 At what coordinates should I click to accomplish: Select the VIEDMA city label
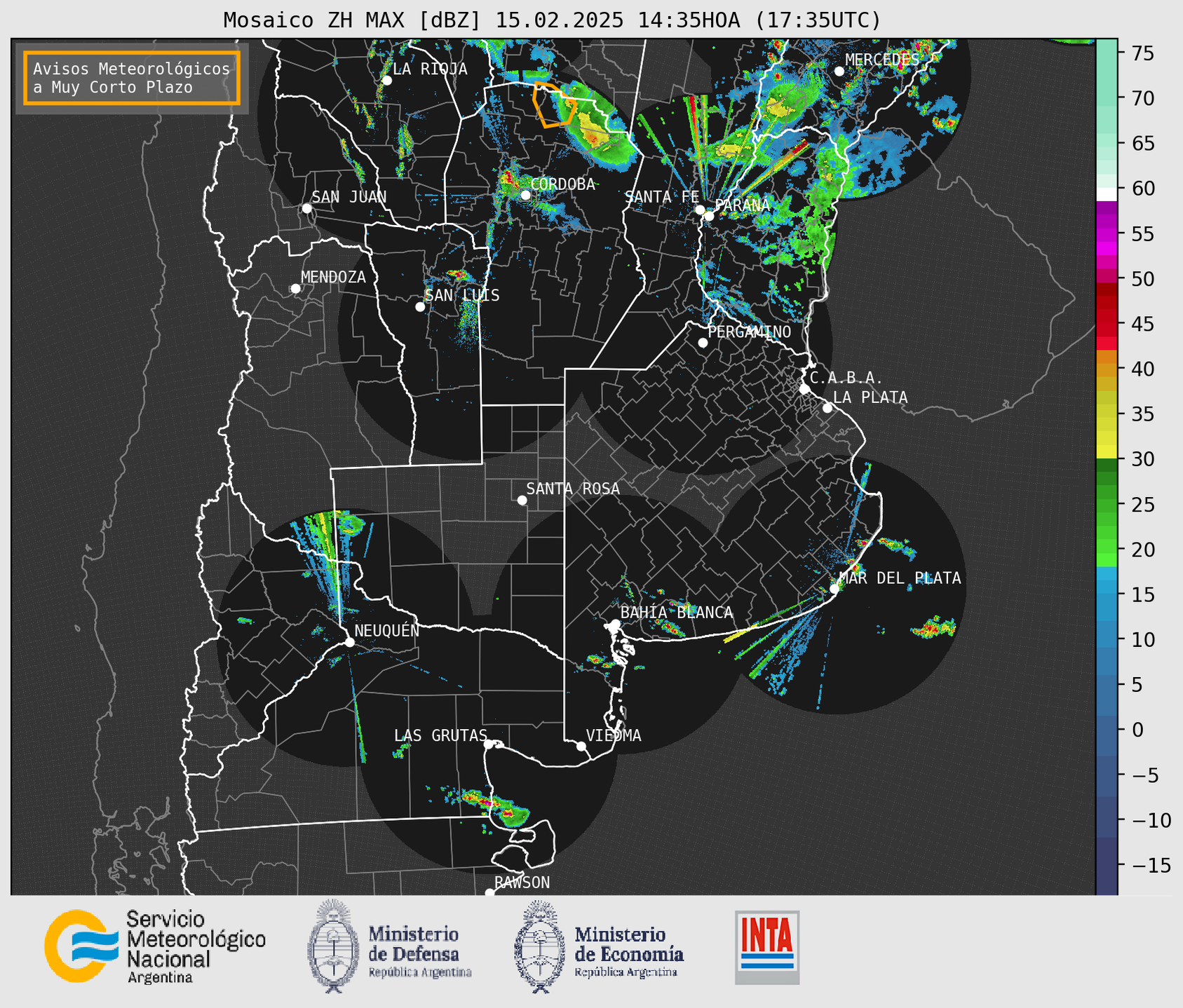614,735
